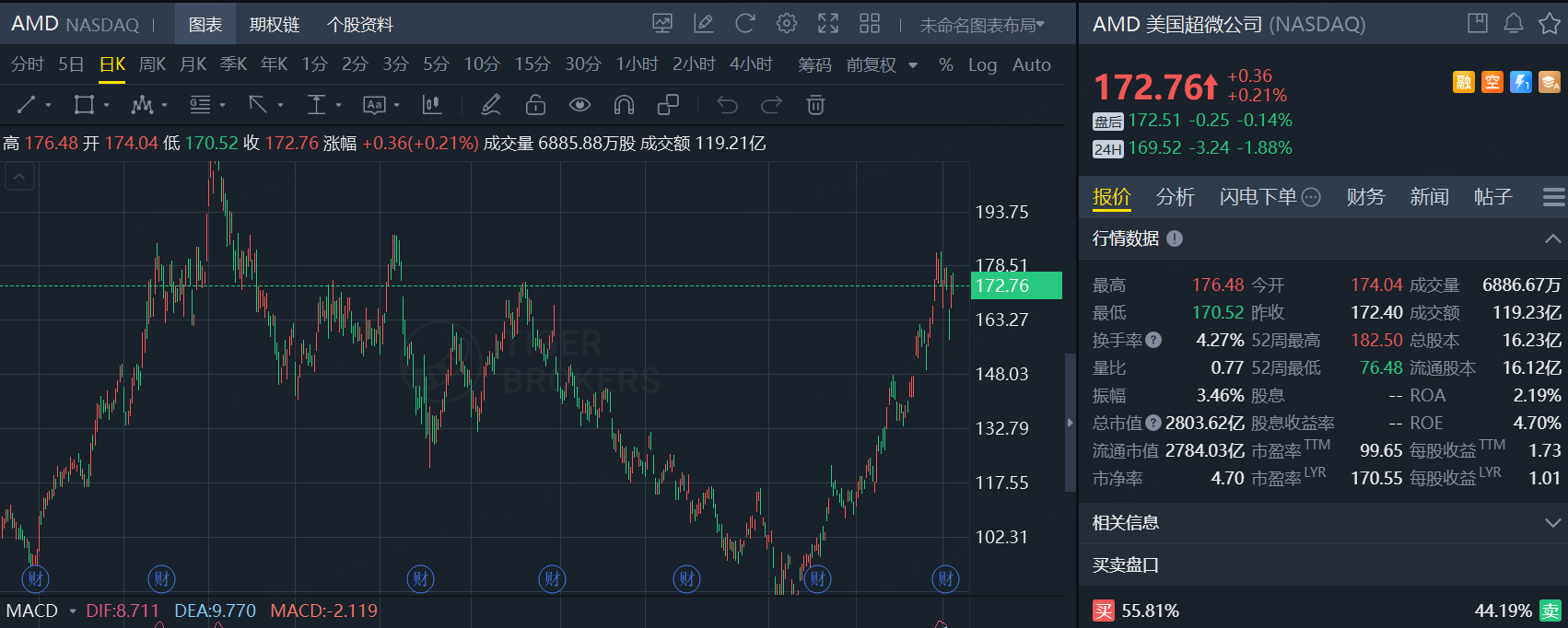The width and height of the screenshot is (1568, 628).
Task: Switch chart to 周K weekly period
Action: click(152, 64)
